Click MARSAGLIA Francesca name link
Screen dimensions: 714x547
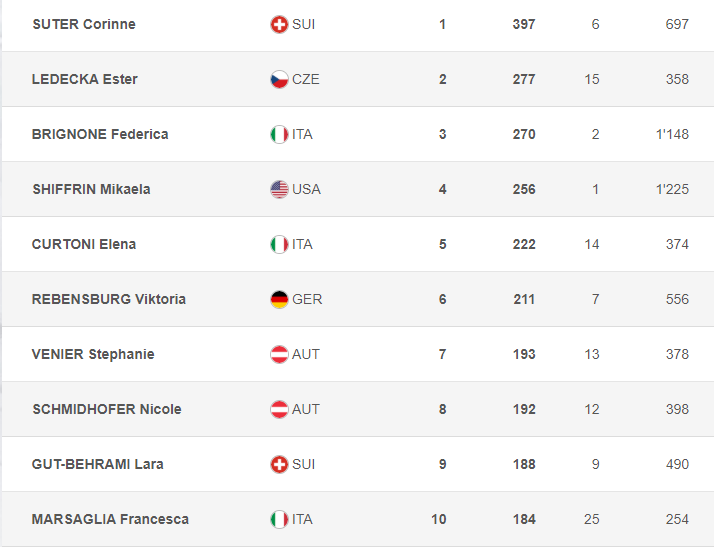click(x=110, y=519)
